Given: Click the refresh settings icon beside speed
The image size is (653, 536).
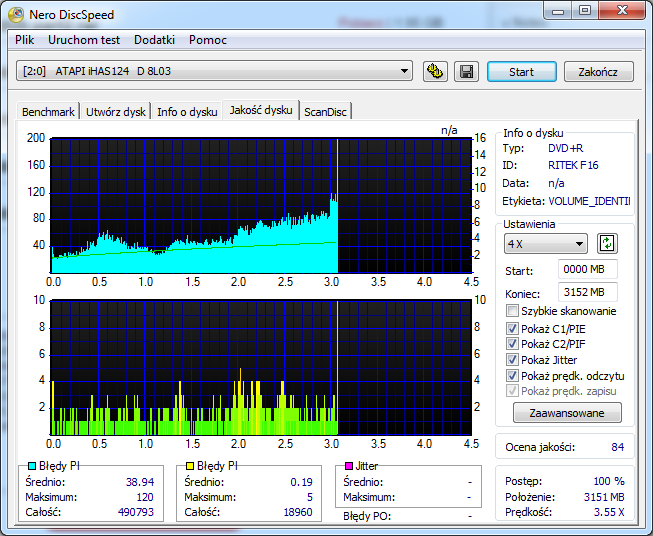Looking at the screenshot, I should (607, 244).
